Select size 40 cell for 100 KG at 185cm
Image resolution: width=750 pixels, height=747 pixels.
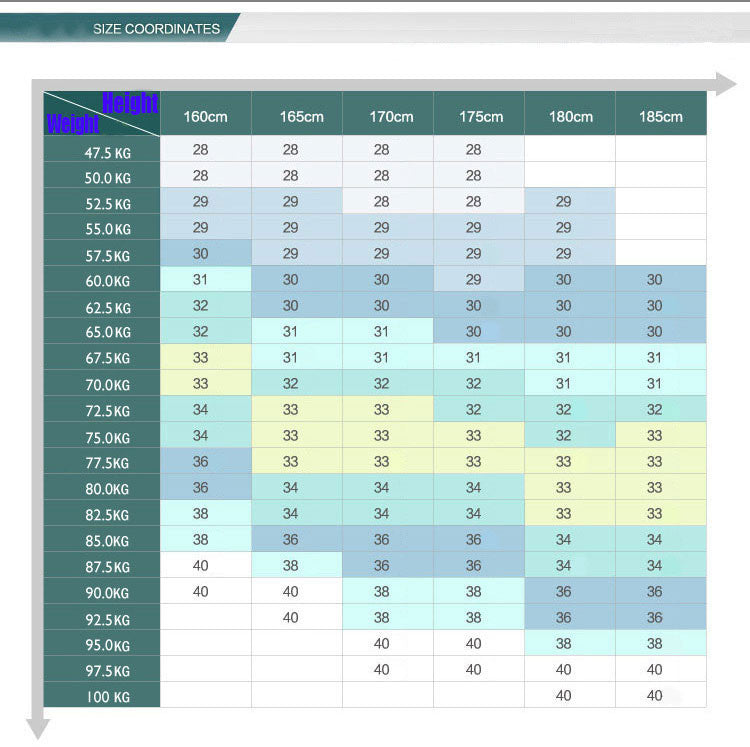(655, 696)
